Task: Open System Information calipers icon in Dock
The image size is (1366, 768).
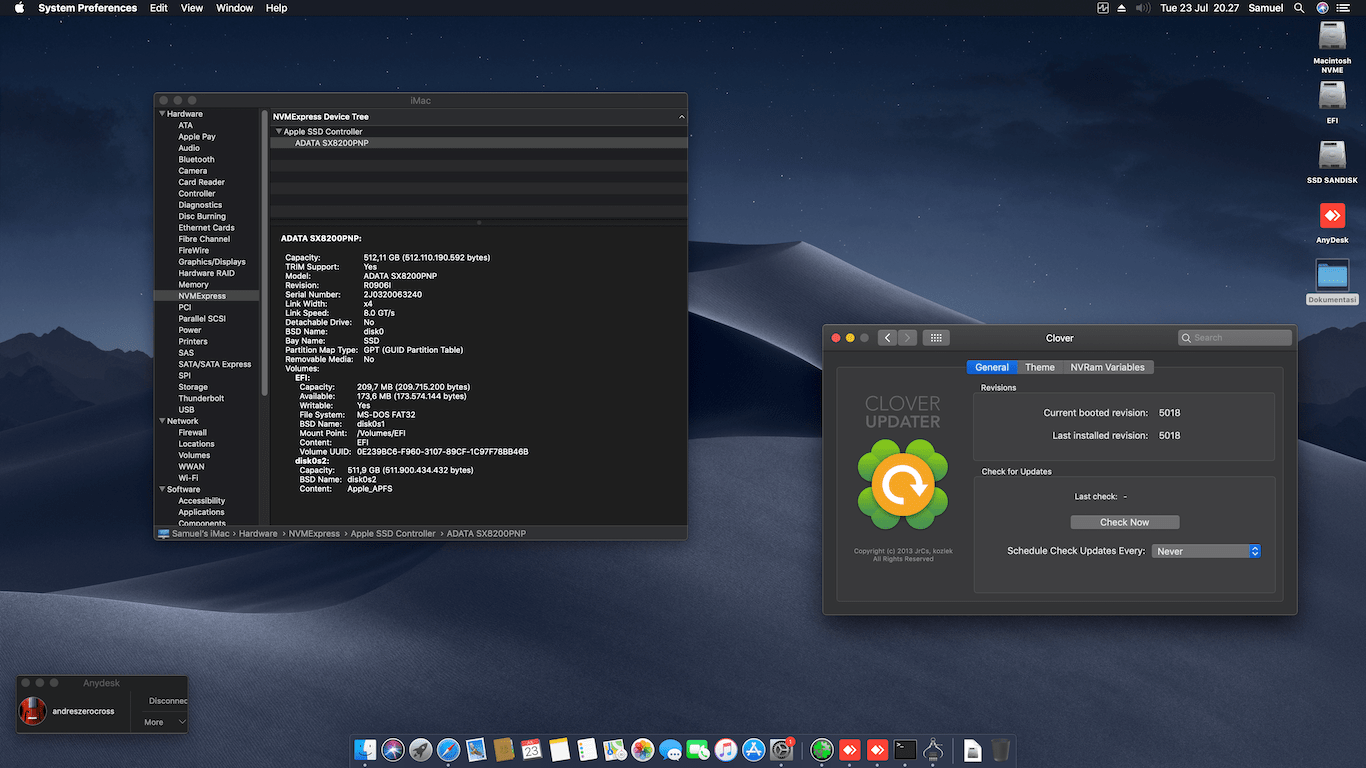Action: (x=933, y=749)
